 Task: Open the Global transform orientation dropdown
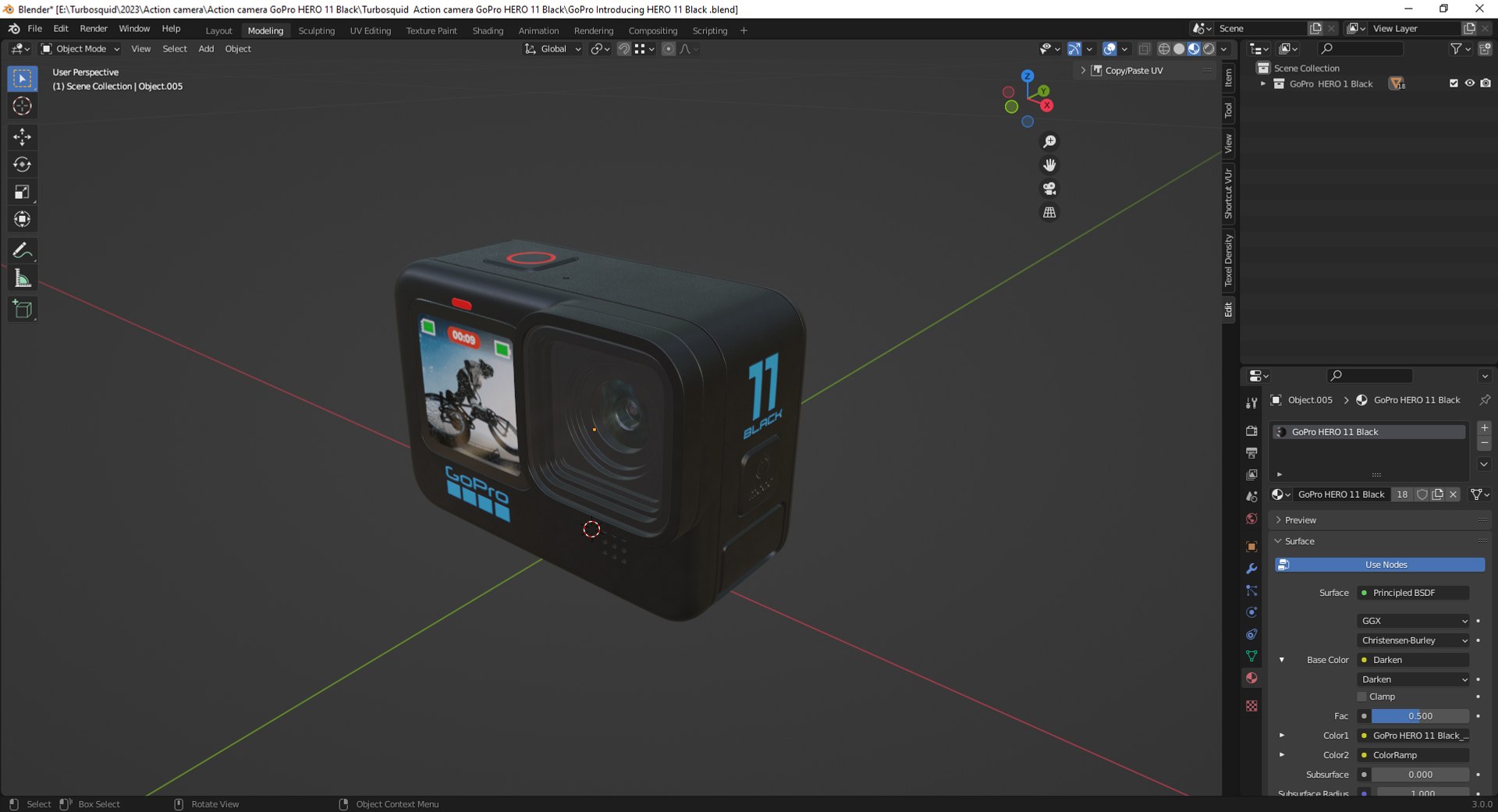[x=553, y=48]
